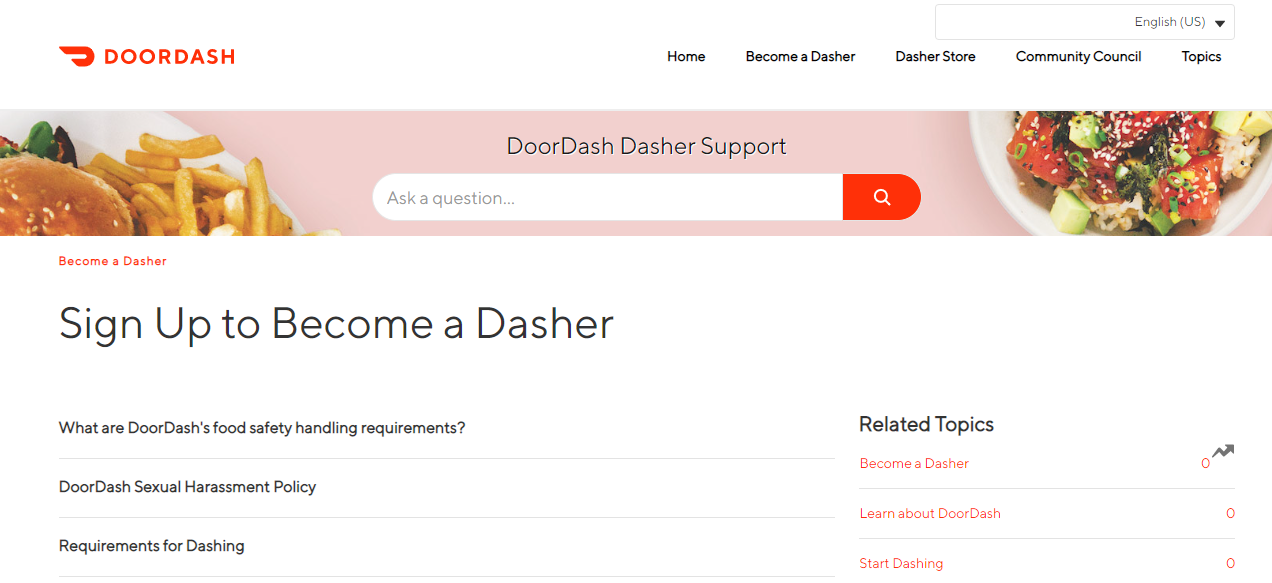The height and width of the screenshot is (583, 1272).
Task: Select Community Council from the navigation
Action: 1078,57
